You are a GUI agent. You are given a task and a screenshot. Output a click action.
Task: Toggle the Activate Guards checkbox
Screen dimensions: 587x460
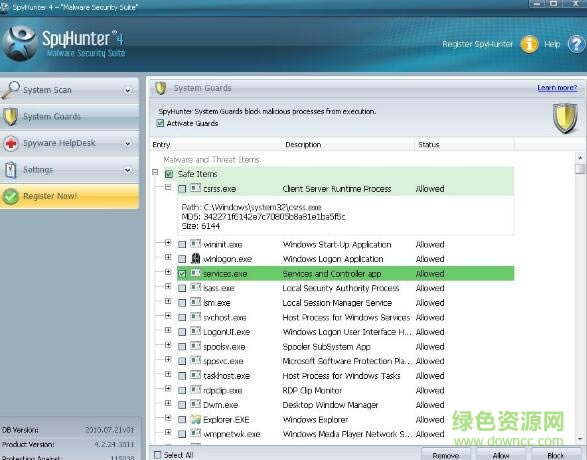click(160, 123)
